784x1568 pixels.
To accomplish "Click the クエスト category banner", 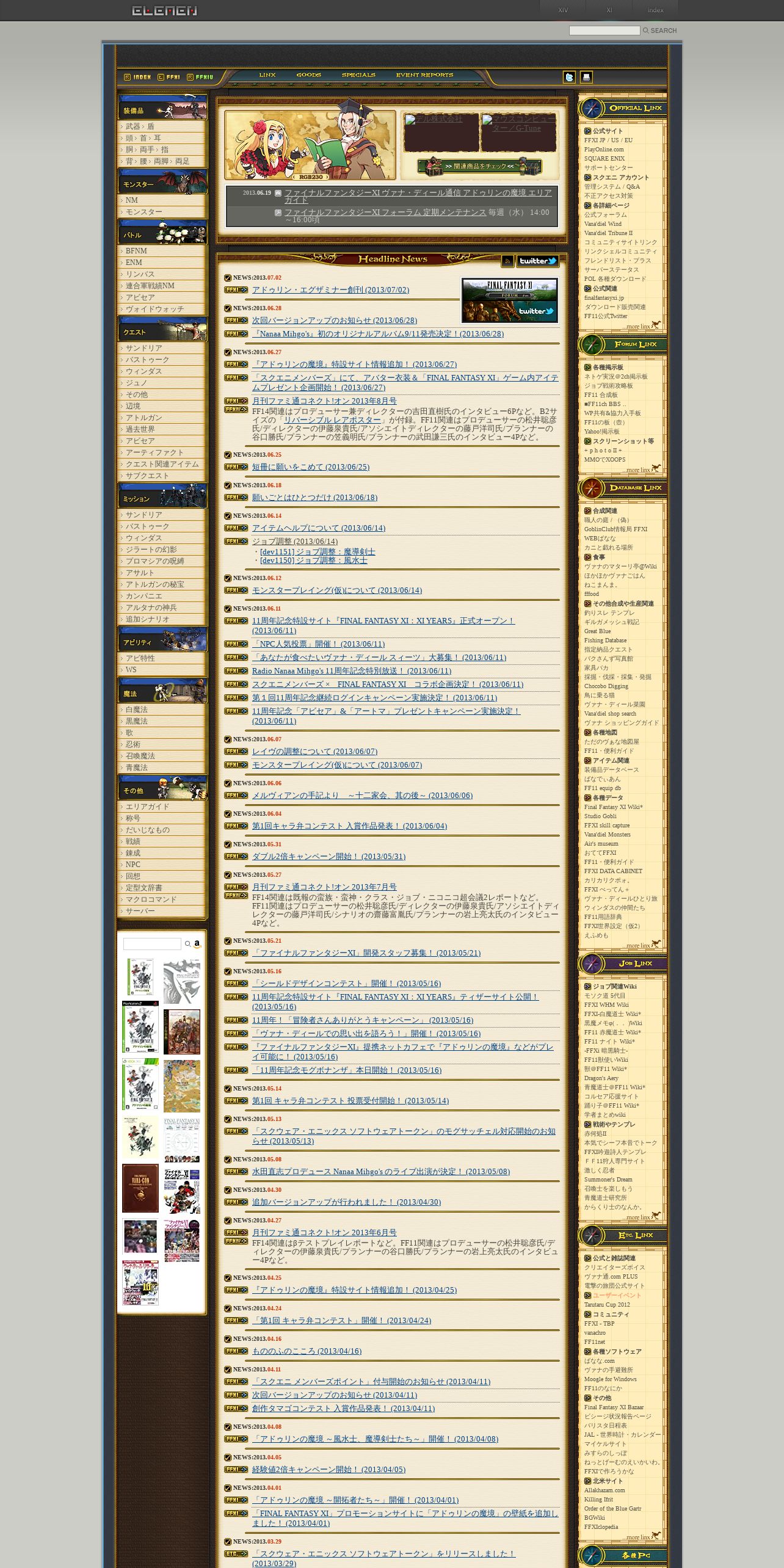I will 162,329.
